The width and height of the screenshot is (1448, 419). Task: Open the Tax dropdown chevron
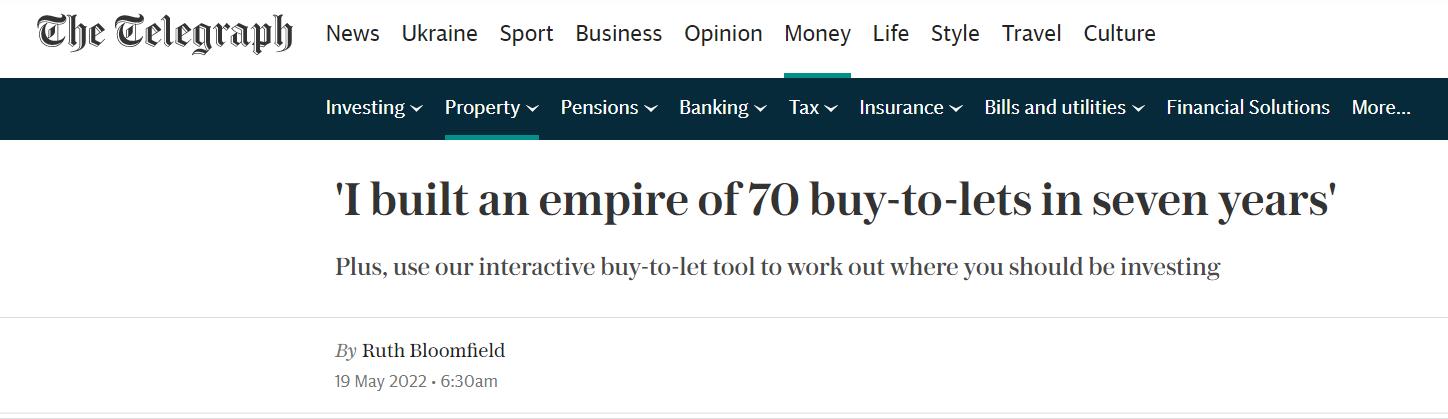[831, 108]
